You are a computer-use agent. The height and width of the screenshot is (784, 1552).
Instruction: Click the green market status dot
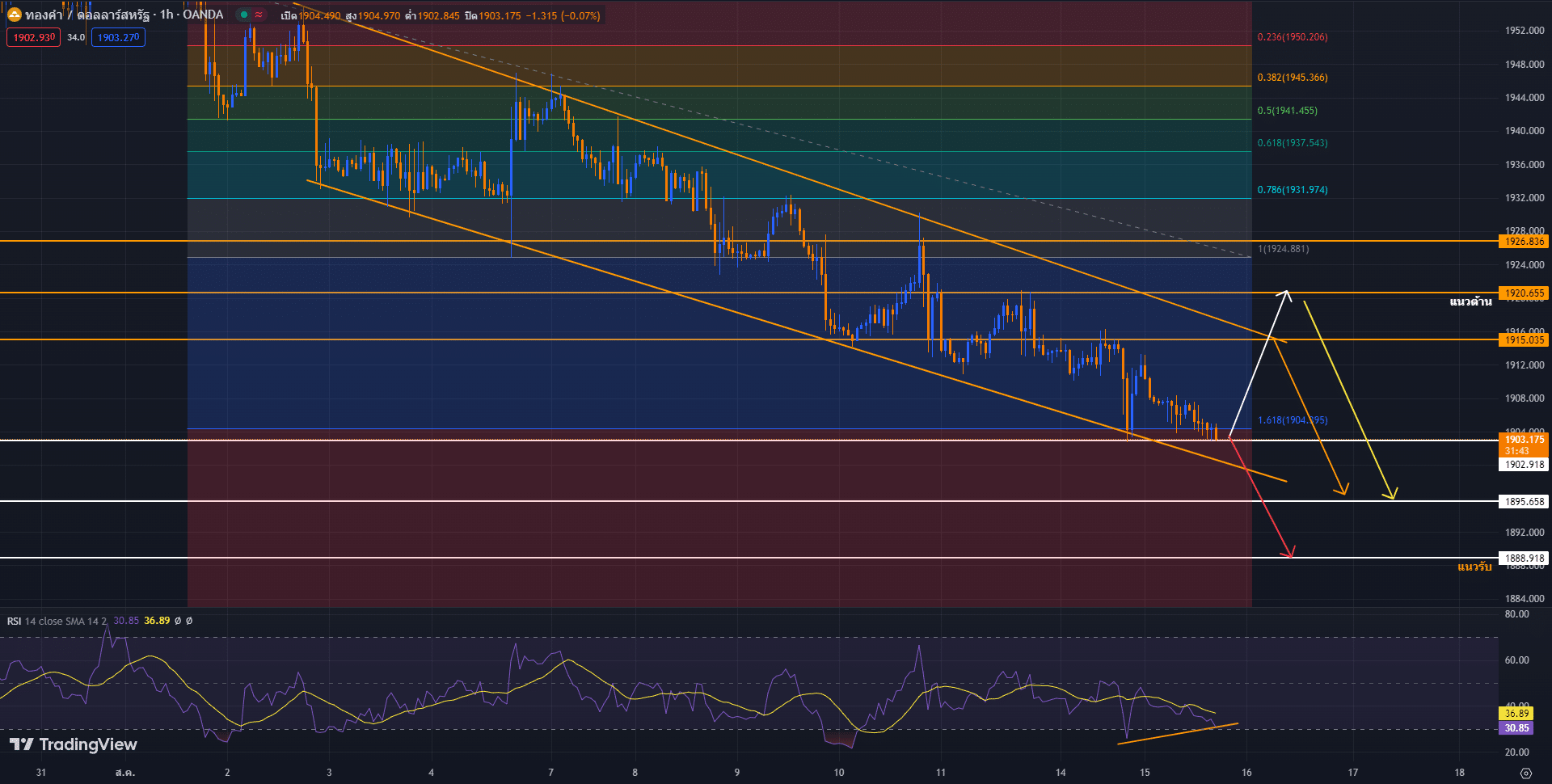coord(244,15)
